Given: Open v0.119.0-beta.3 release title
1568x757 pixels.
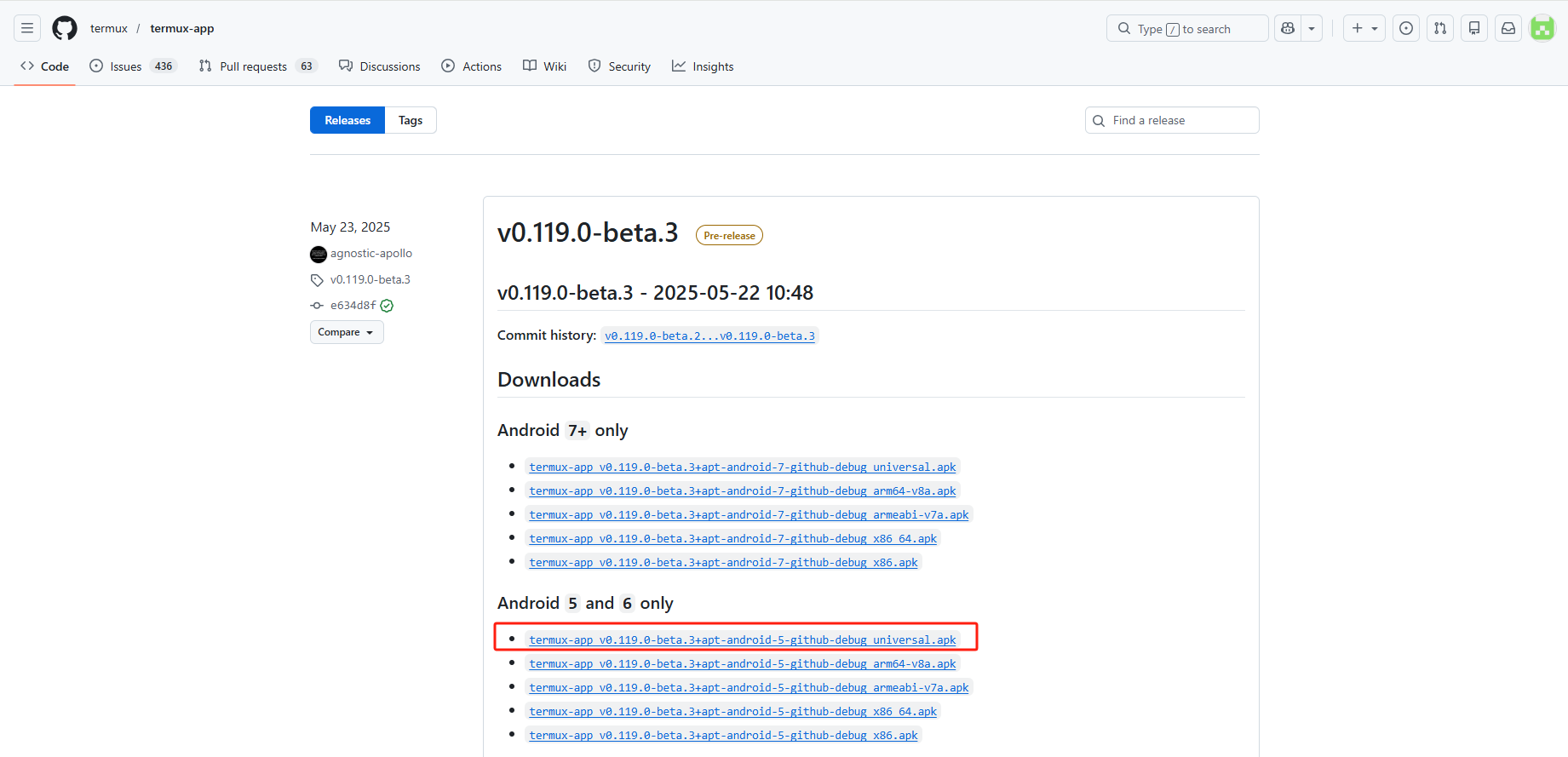Looking at the screenshot, I should click(588, 232).
